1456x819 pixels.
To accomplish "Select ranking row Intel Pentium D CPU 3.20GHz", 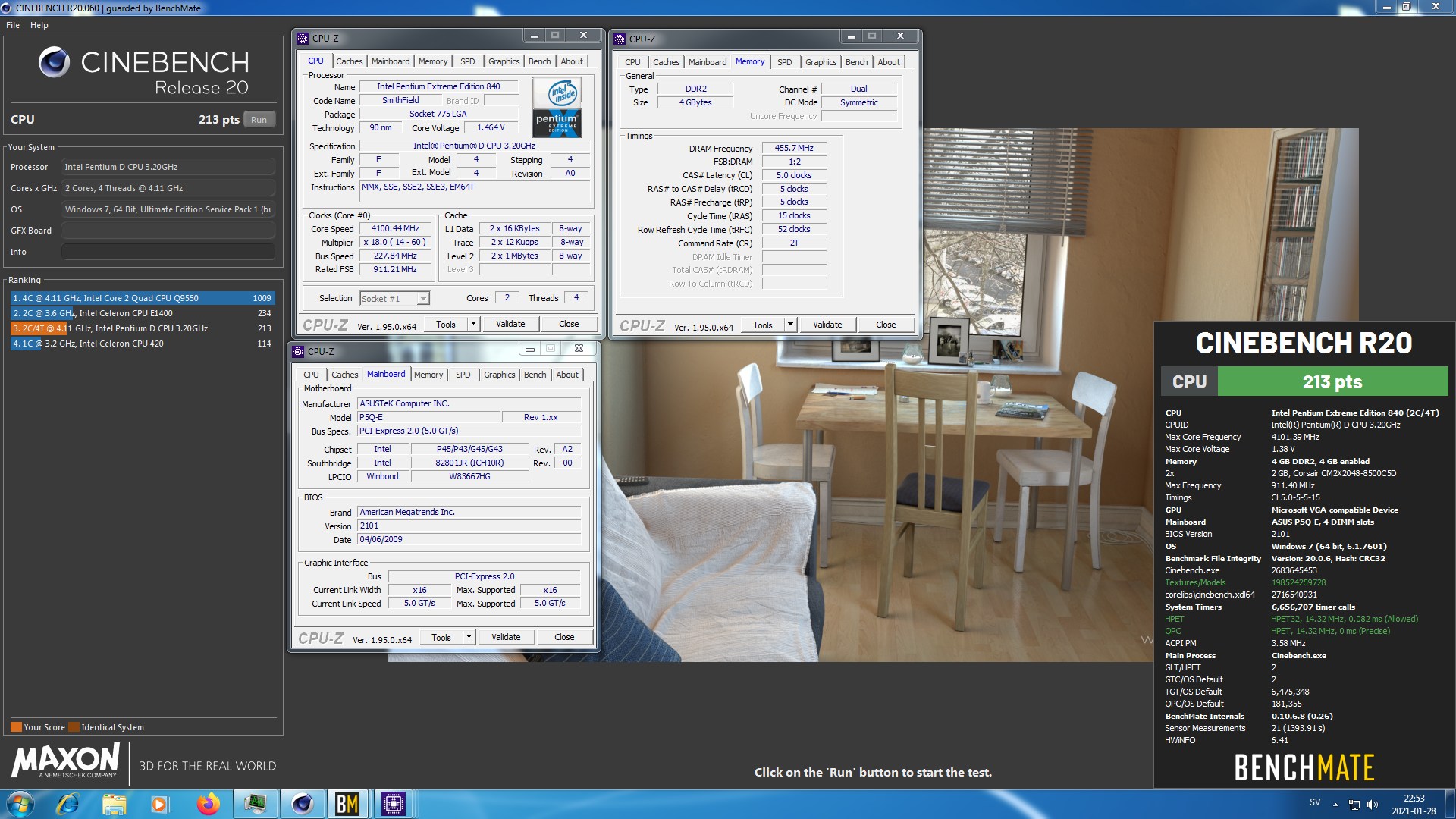I will [x=142, y=328].
